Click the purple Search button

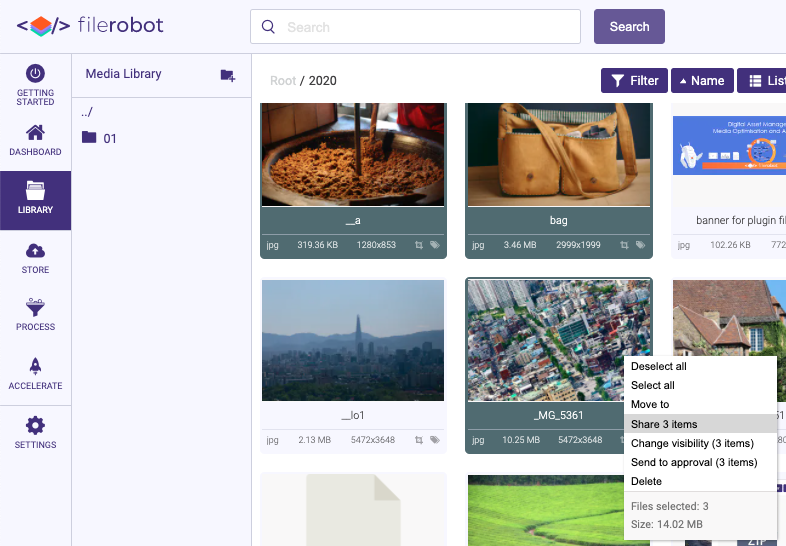click(629, 27)
